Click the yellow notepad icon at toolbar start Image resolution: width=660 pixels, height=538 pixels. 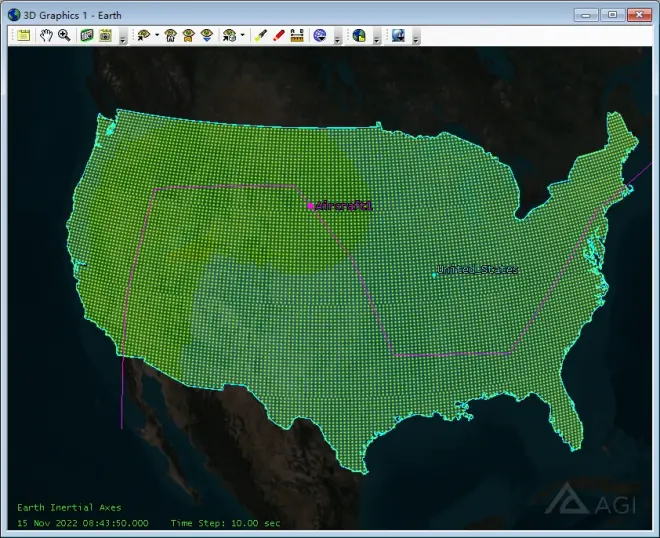(23, 35)
